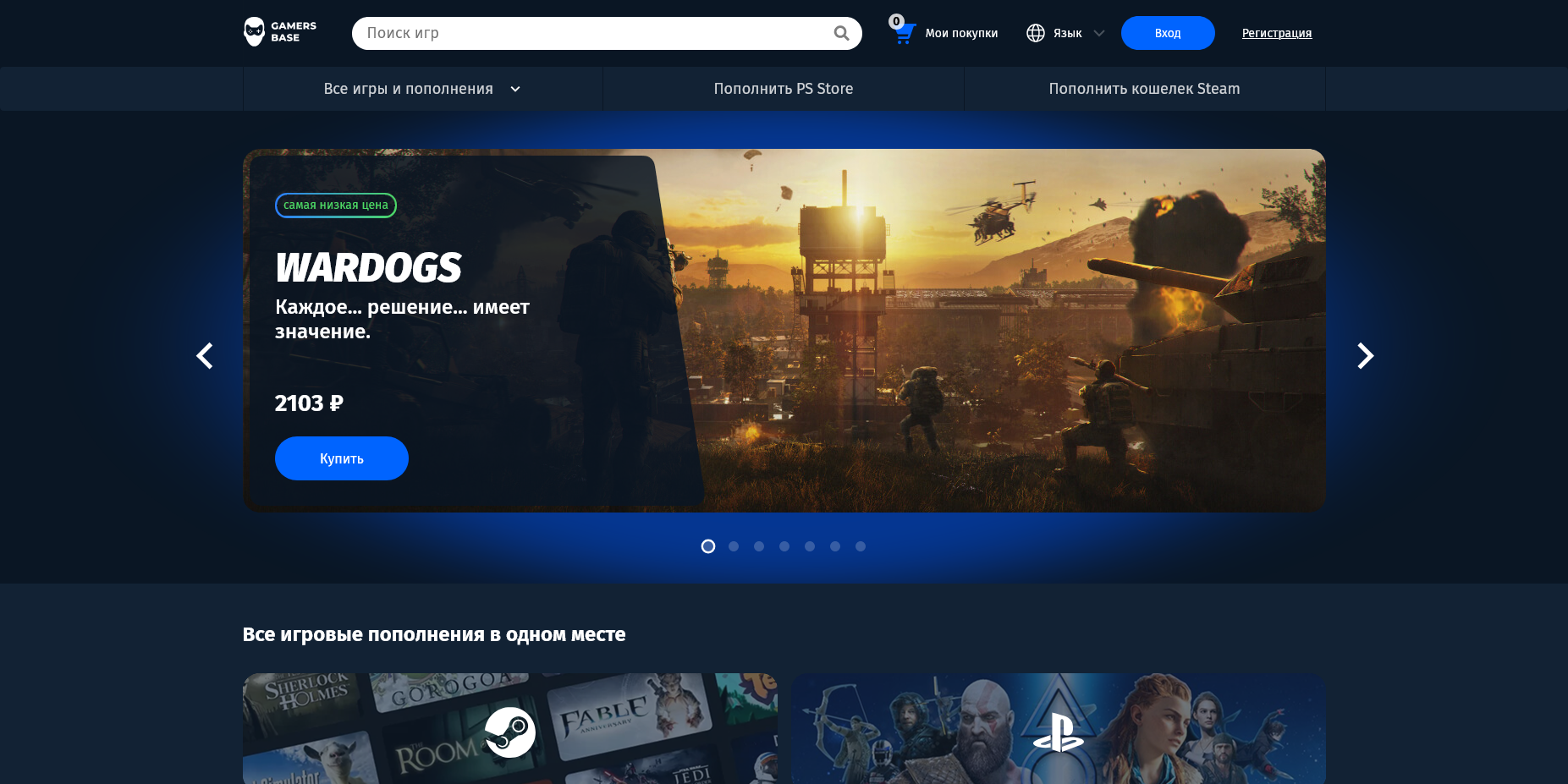The width and height of the screenshot is (1568, 784).
Task: Click the Вход login button
Action: coord(1168,33)
